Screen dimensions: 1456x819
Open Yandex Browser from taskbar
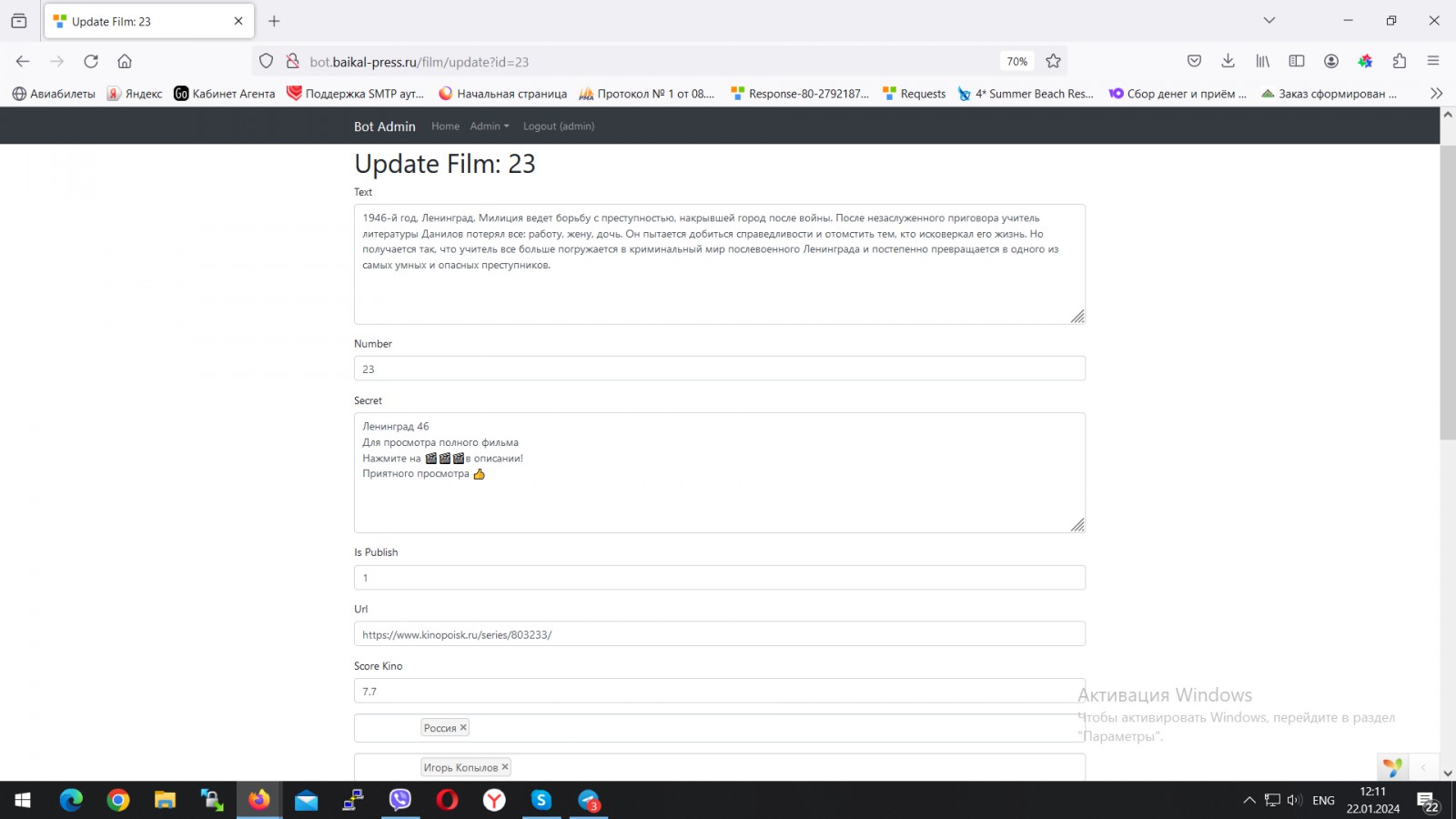tap(494, 800)
